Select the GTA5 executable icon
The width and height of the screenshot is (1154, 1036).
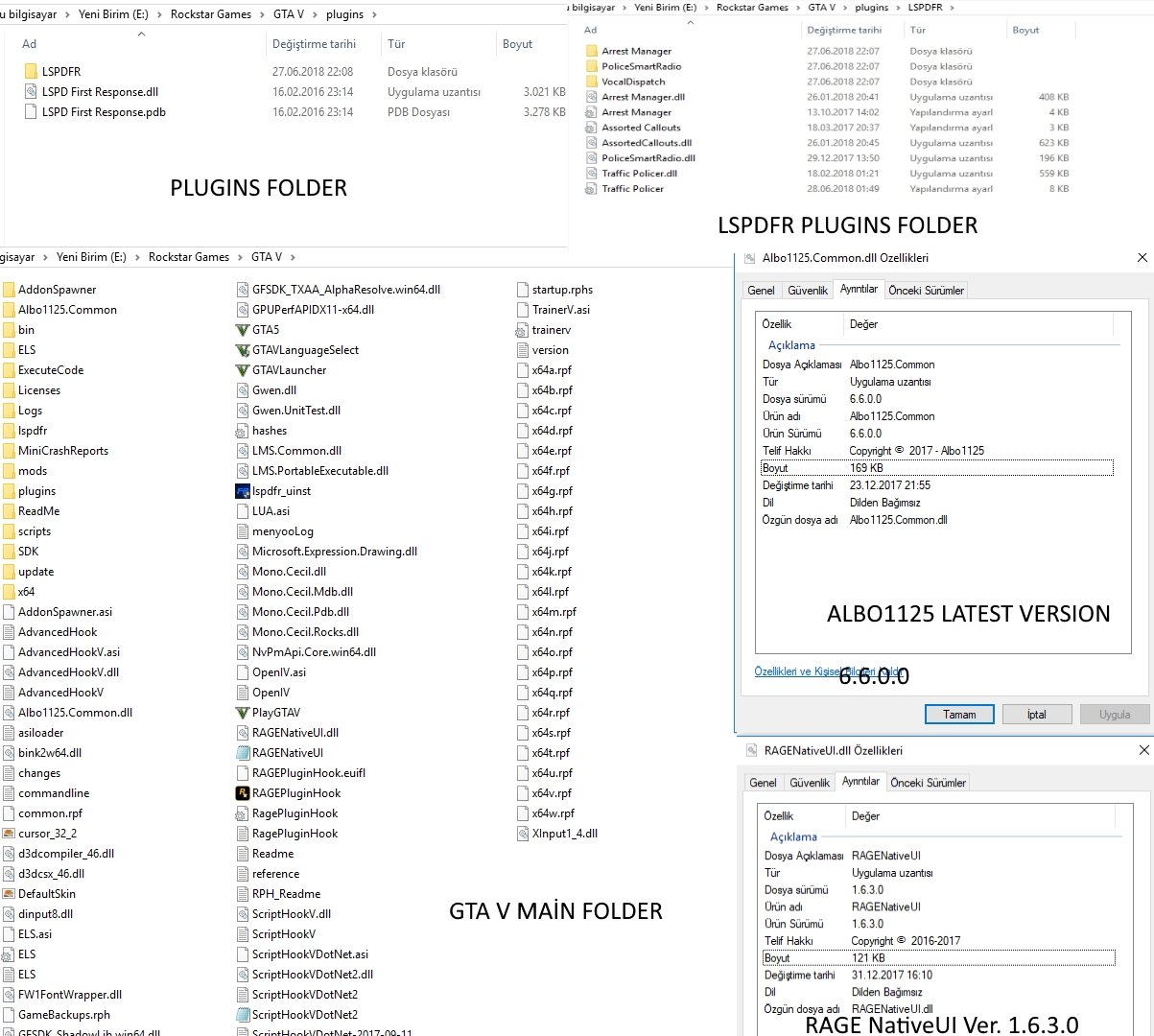coord(243,330)
